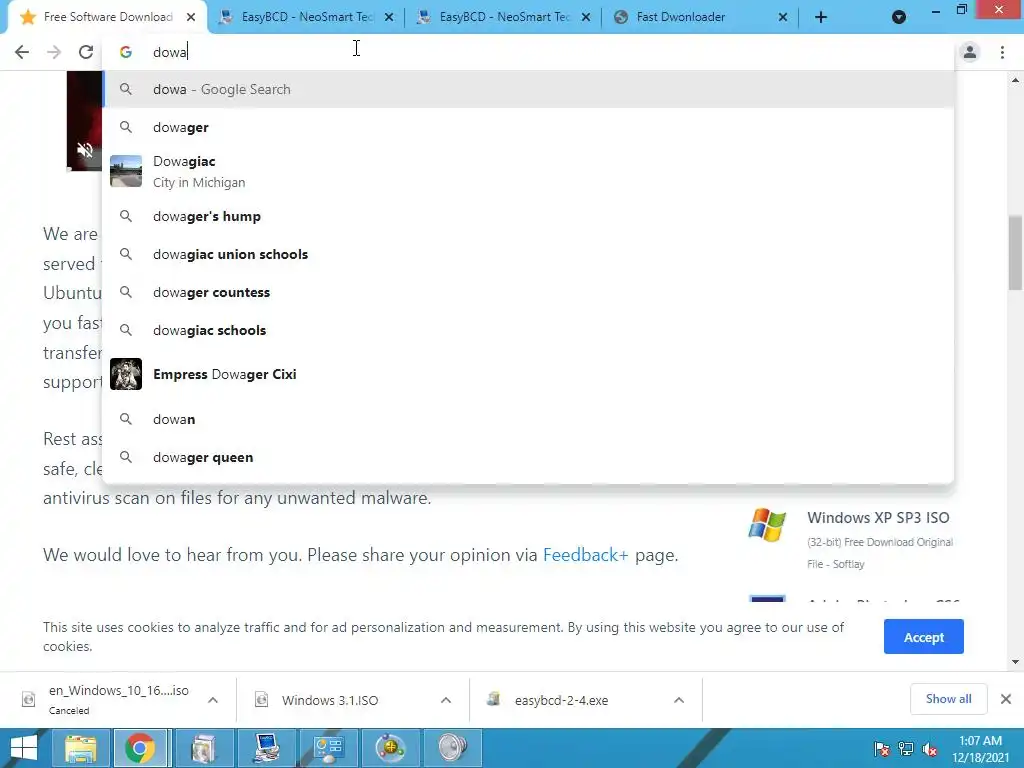Open the Windows Start button
The image size is (1024, 768).
coord(23,748)
